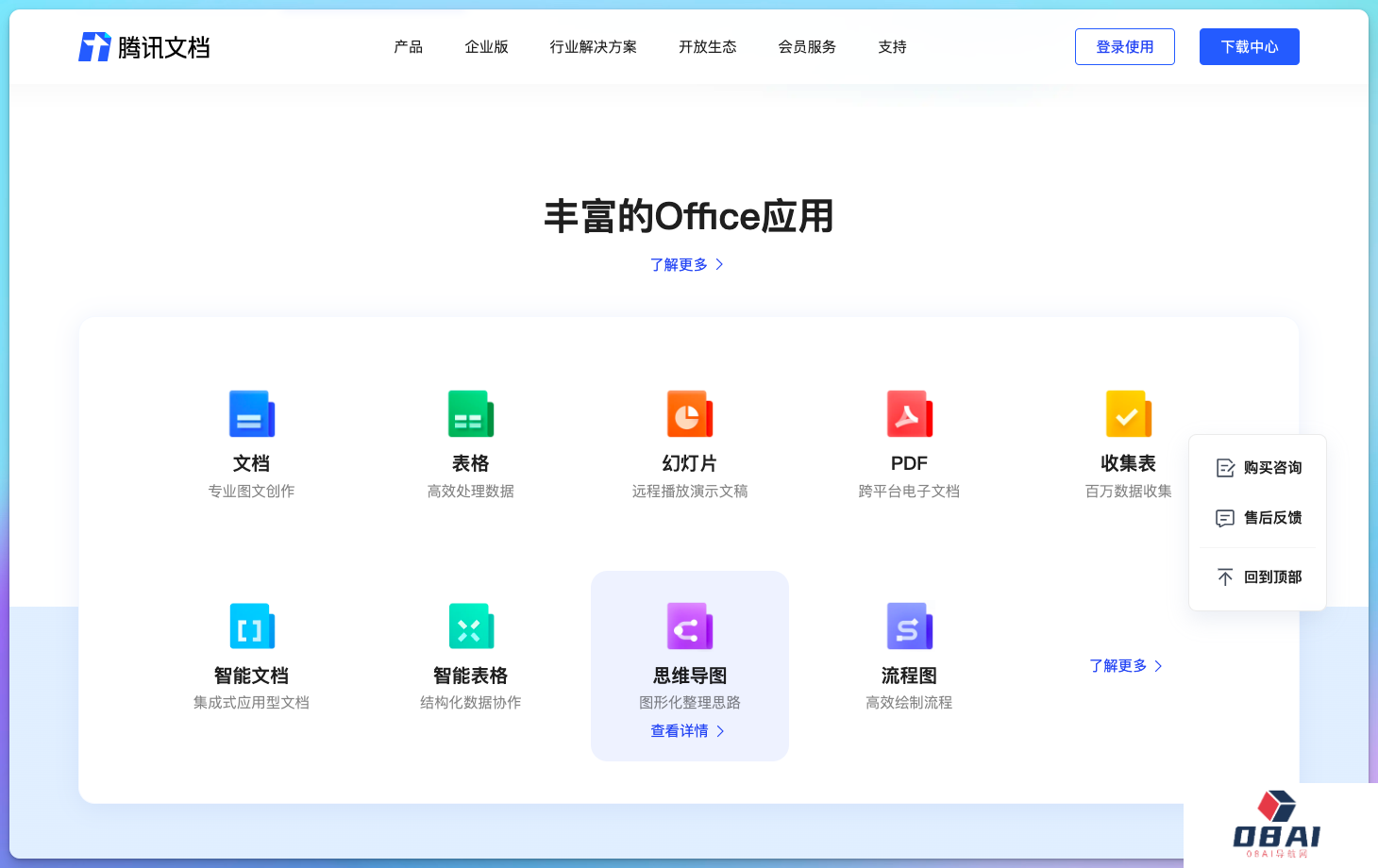
Task: Select 企业版 in the top navigation
Action: [486, 47]
